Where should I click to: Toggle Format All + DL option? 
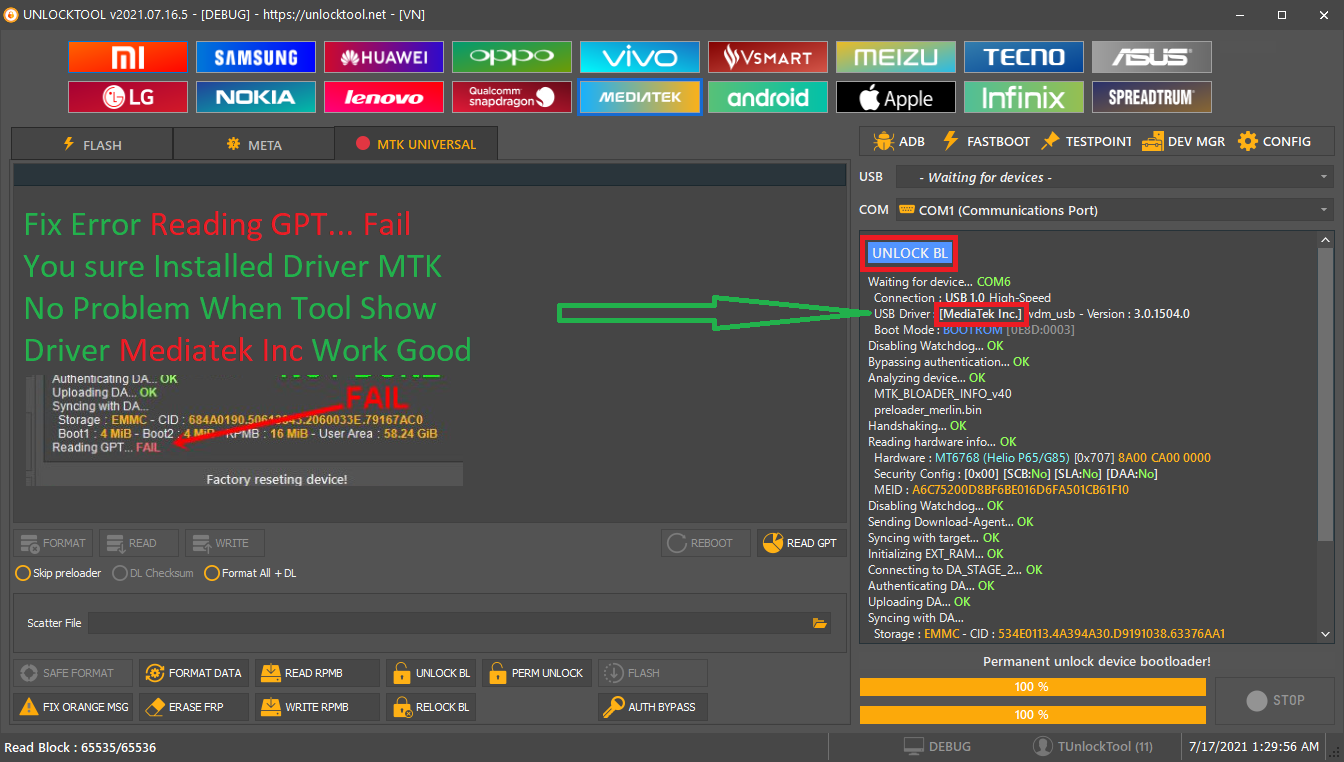(251, 573)
